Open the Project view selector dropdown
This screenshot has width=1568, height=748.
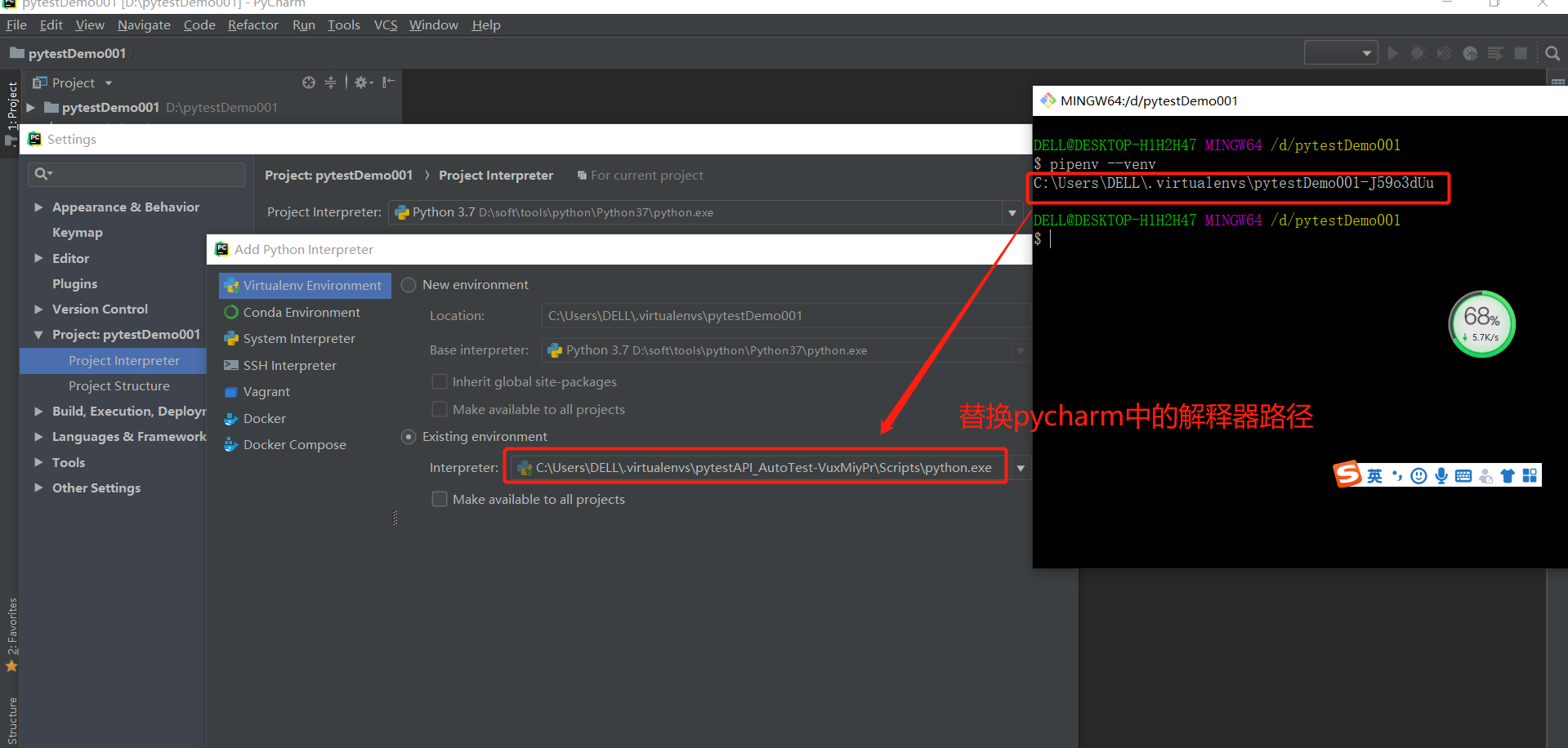click(x=109, y=82)
